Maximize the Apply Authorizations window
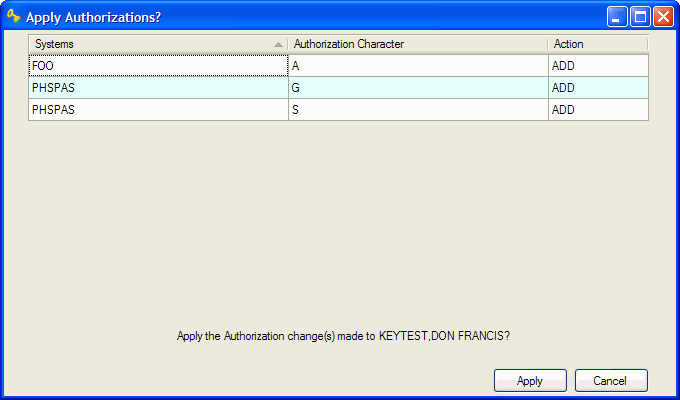680x400 pixels. [640, 17]
